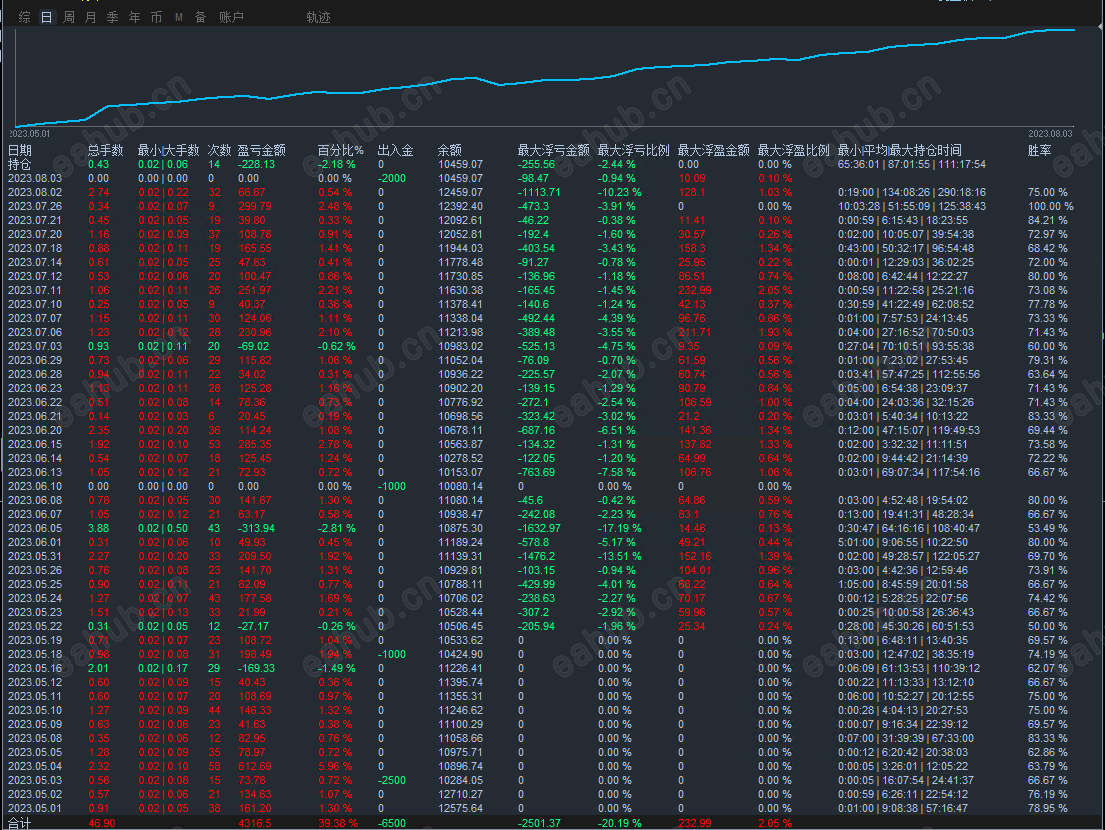Sort by the 胜率 column header
Viewport: 1105px width, 830px height.
pyautogui.click(x=1040, y=150)
